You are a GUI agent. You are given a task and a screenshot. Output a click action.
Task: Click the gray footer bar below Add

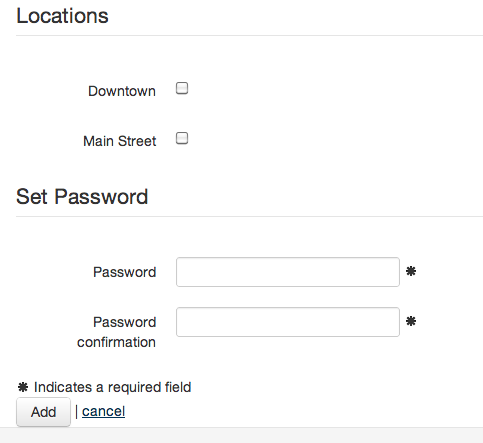pos(241,435)
